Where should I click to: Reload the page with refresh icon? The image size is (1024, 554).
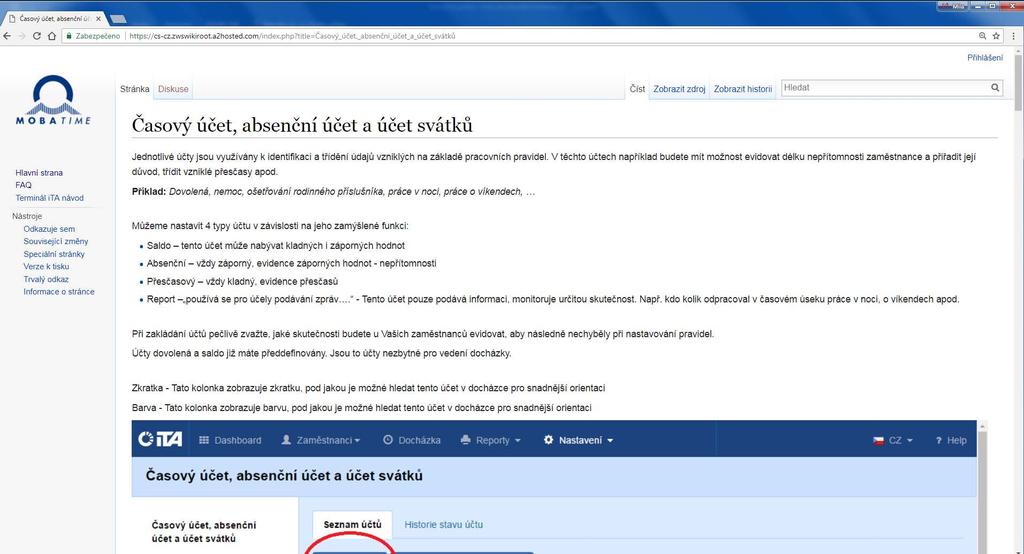[x=37, y=36]
